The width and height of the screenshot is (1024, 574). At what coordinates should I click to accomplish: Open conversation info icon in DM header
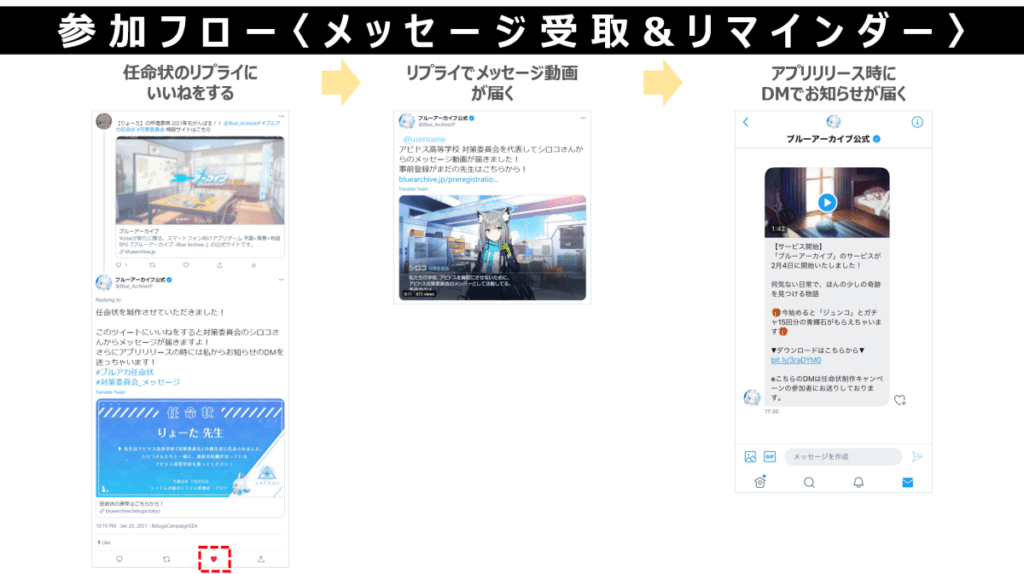click(x=917, y=122)
